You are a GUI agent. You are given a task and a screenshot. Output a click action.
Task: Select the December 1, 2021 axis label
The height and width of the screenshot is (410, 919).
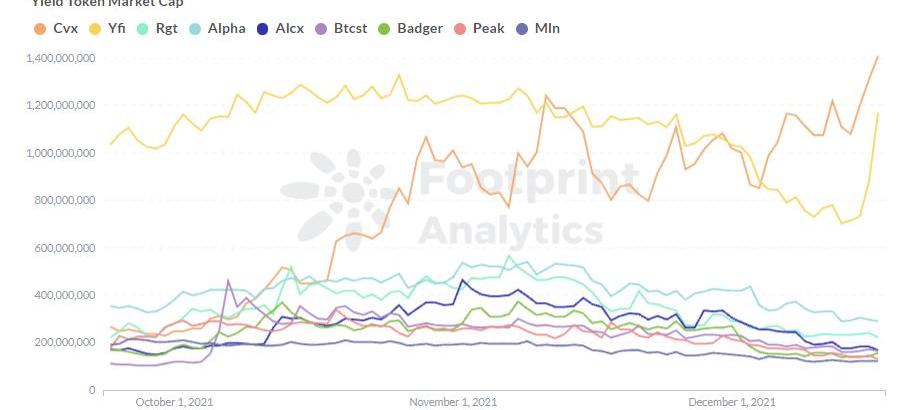(x=732, y=401)
